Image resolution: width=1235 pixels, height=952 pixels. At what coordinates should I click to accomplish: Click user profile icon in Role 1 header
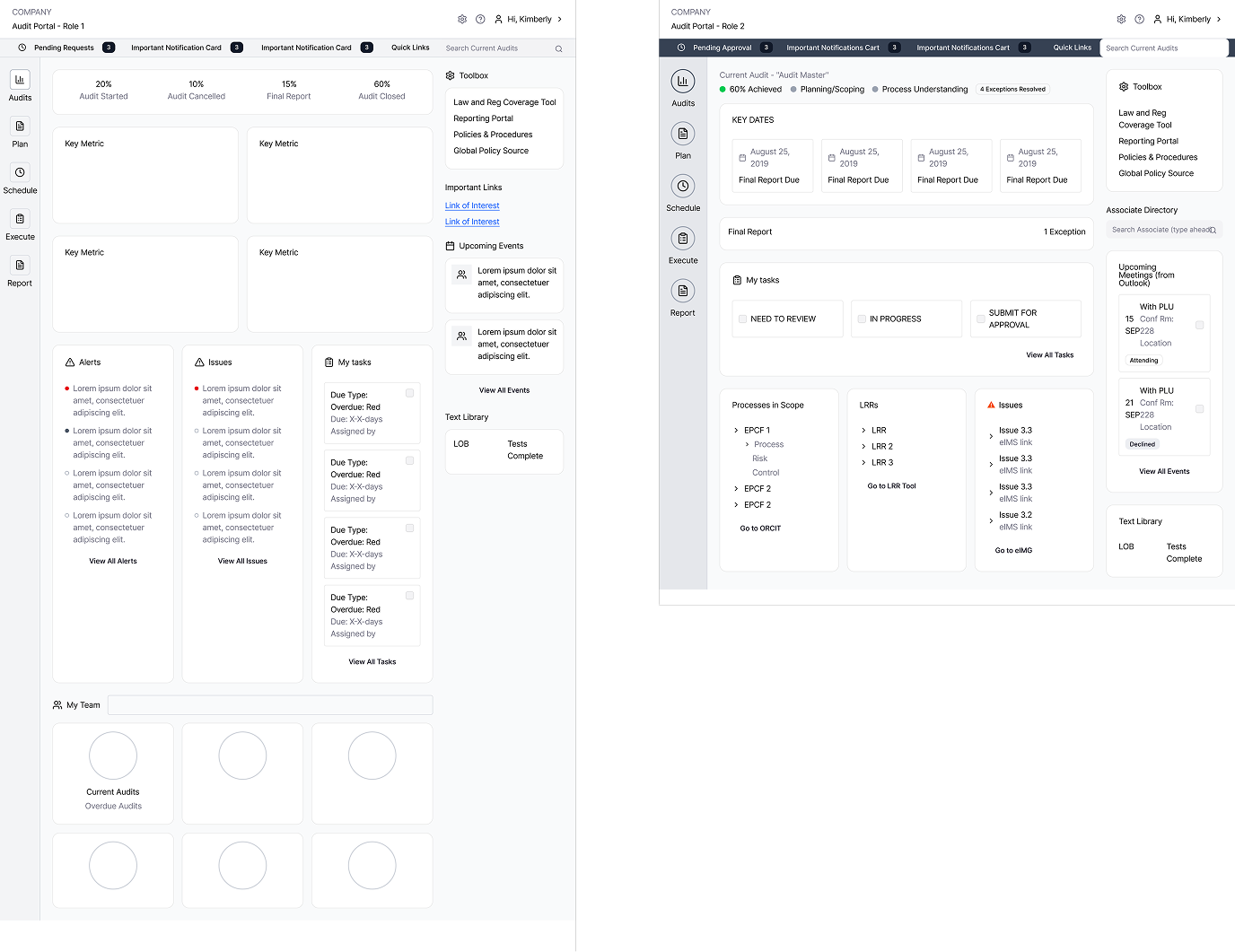(498, 19)
